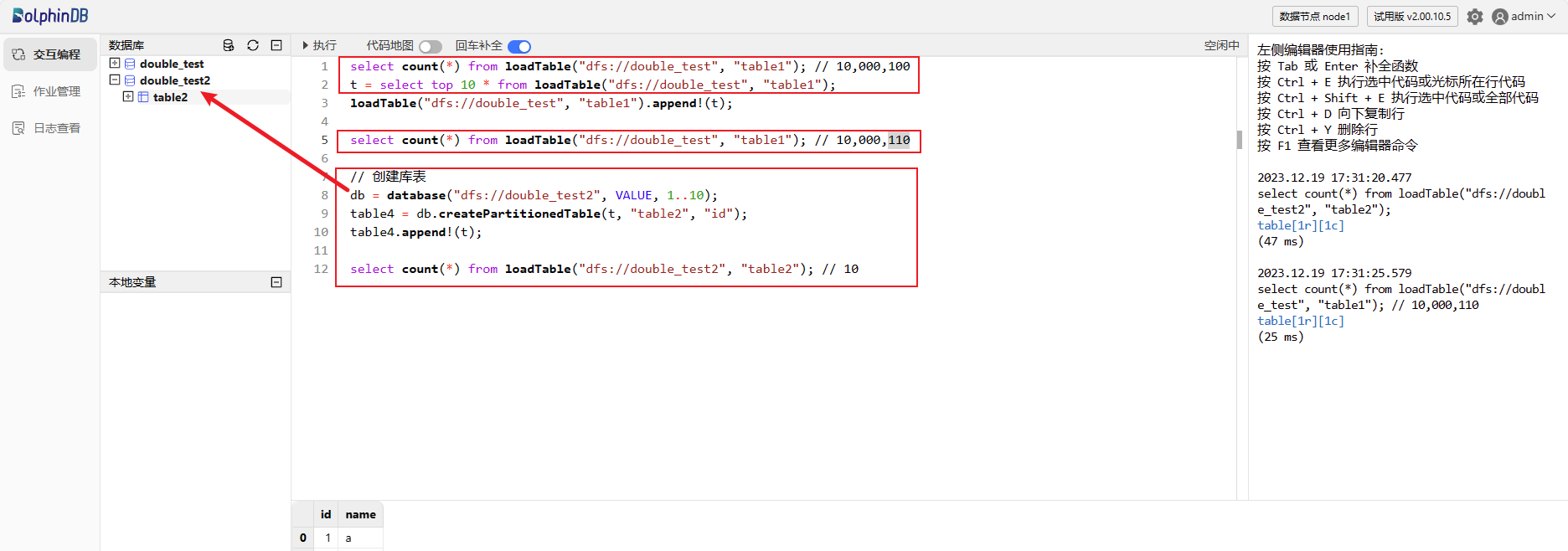The width and height of the screenshot is (1568, 551).
Task: Click the table2 table icon
Action: coord(143,97)
